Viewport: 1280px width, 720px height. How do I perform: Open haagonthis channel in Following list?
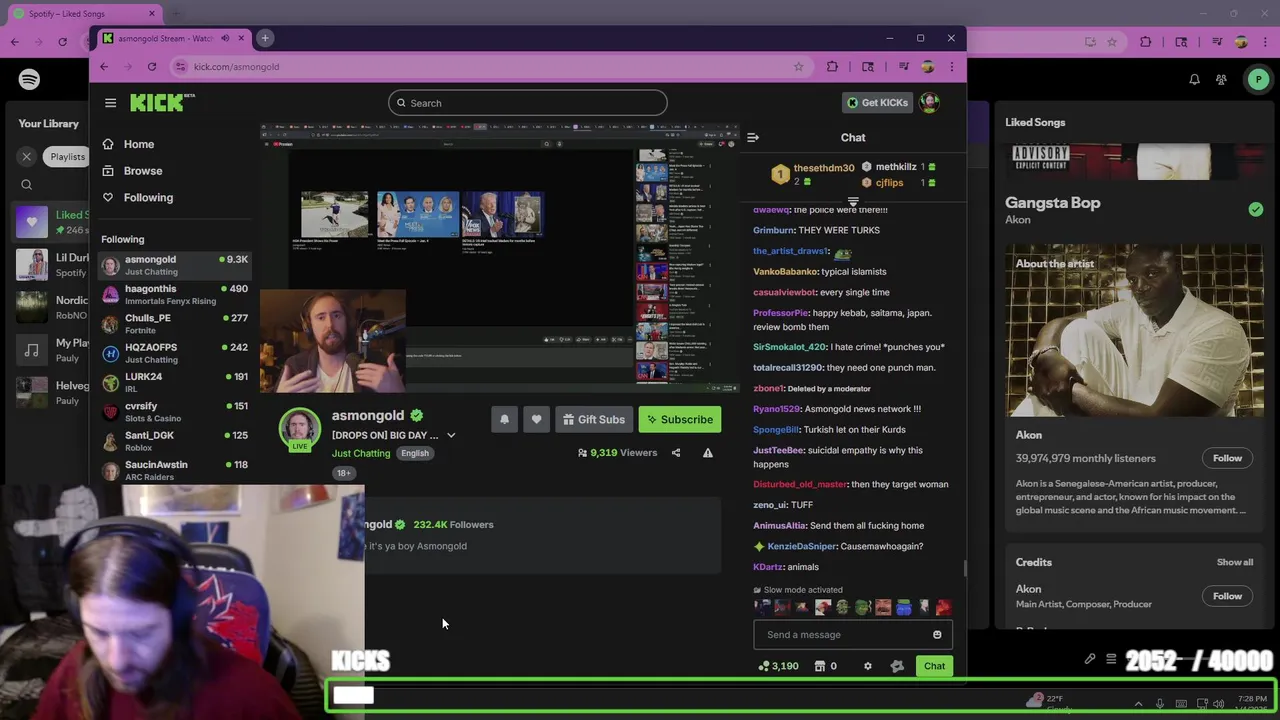tap(174, 294)
